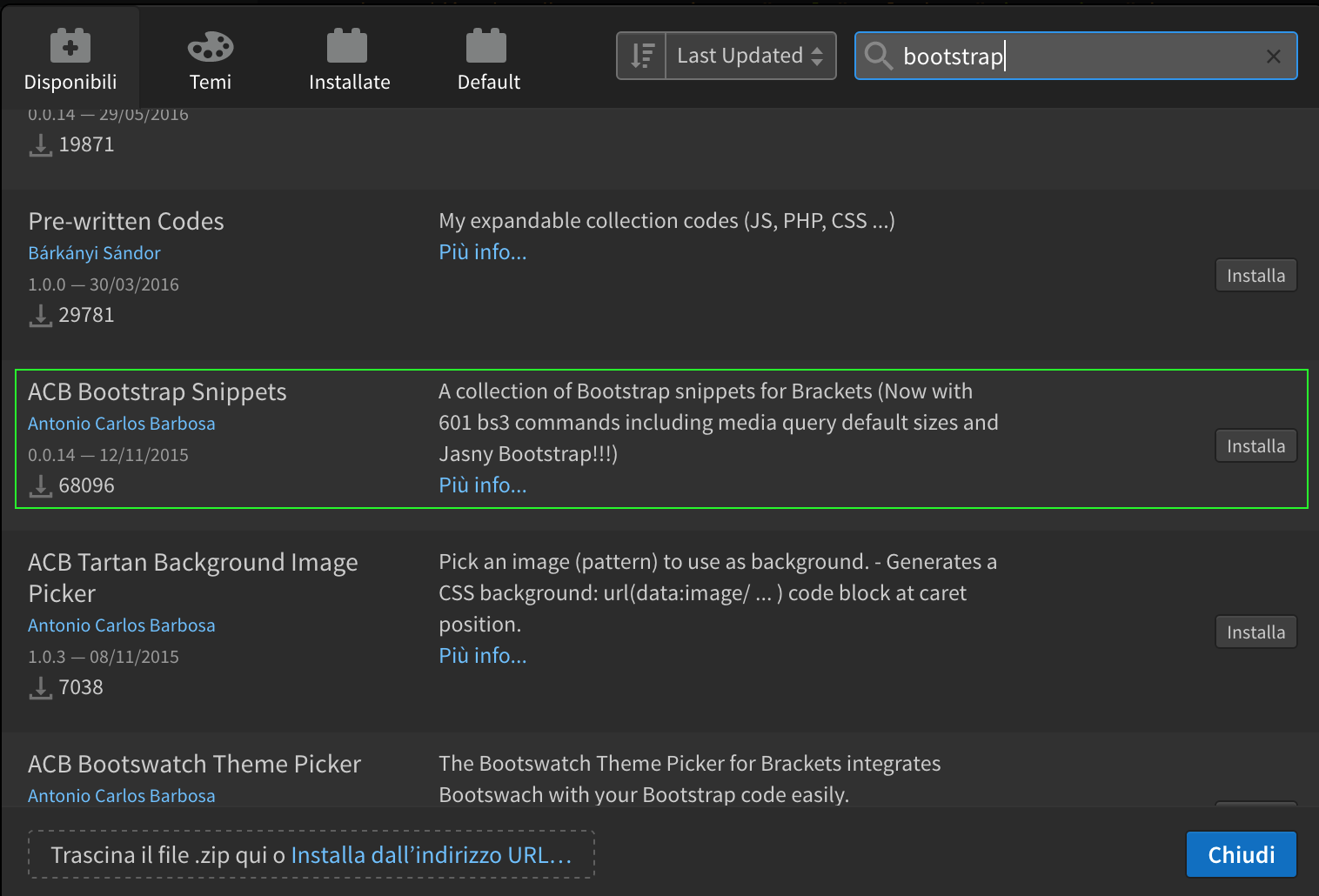Open Più info for ACB Bootstrap Snippets
Viewport: 1319px width, 896px height.
482,485
